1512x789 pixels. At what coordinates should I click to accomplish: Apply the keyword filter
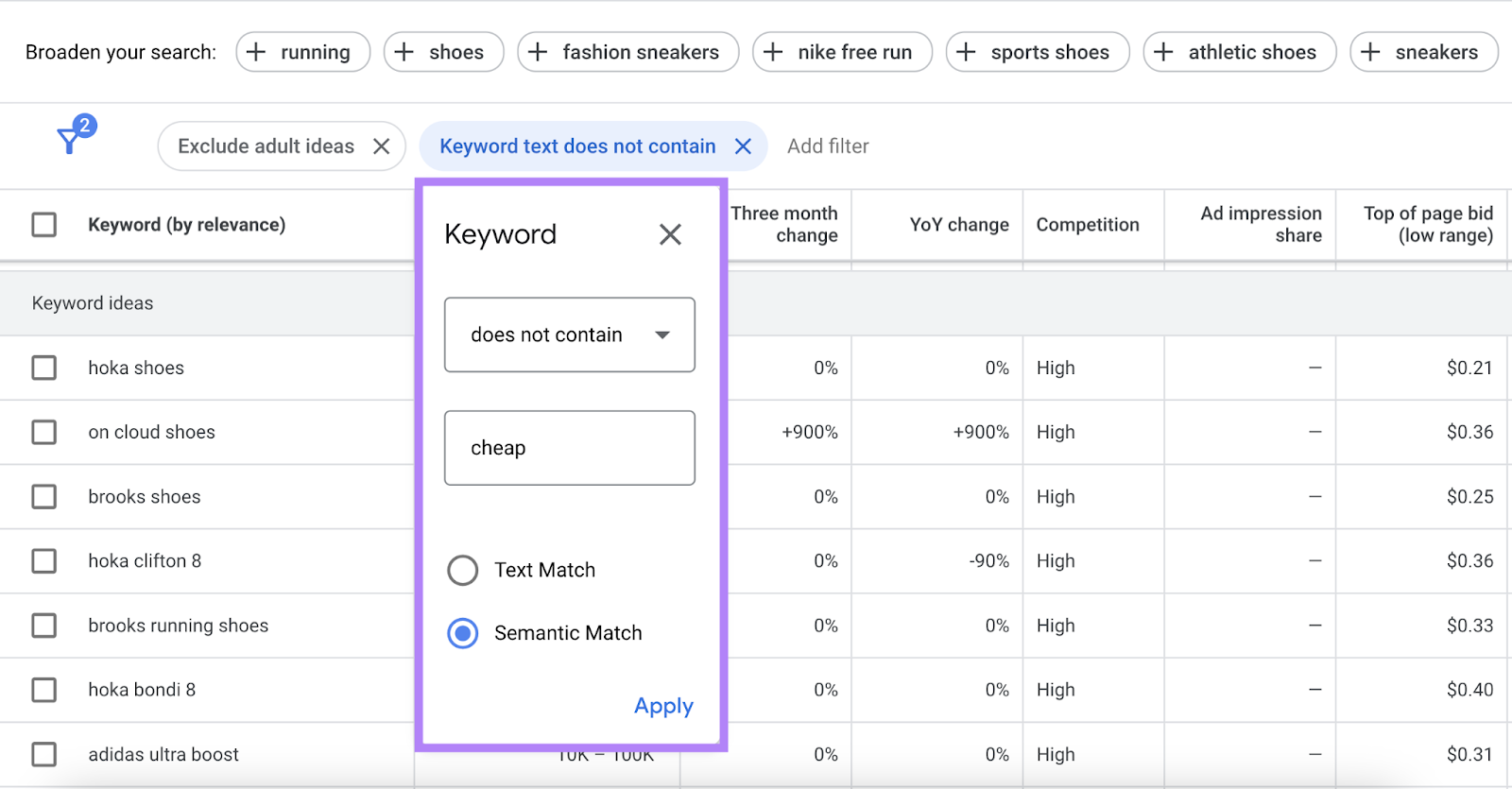[x=663, y=706]
